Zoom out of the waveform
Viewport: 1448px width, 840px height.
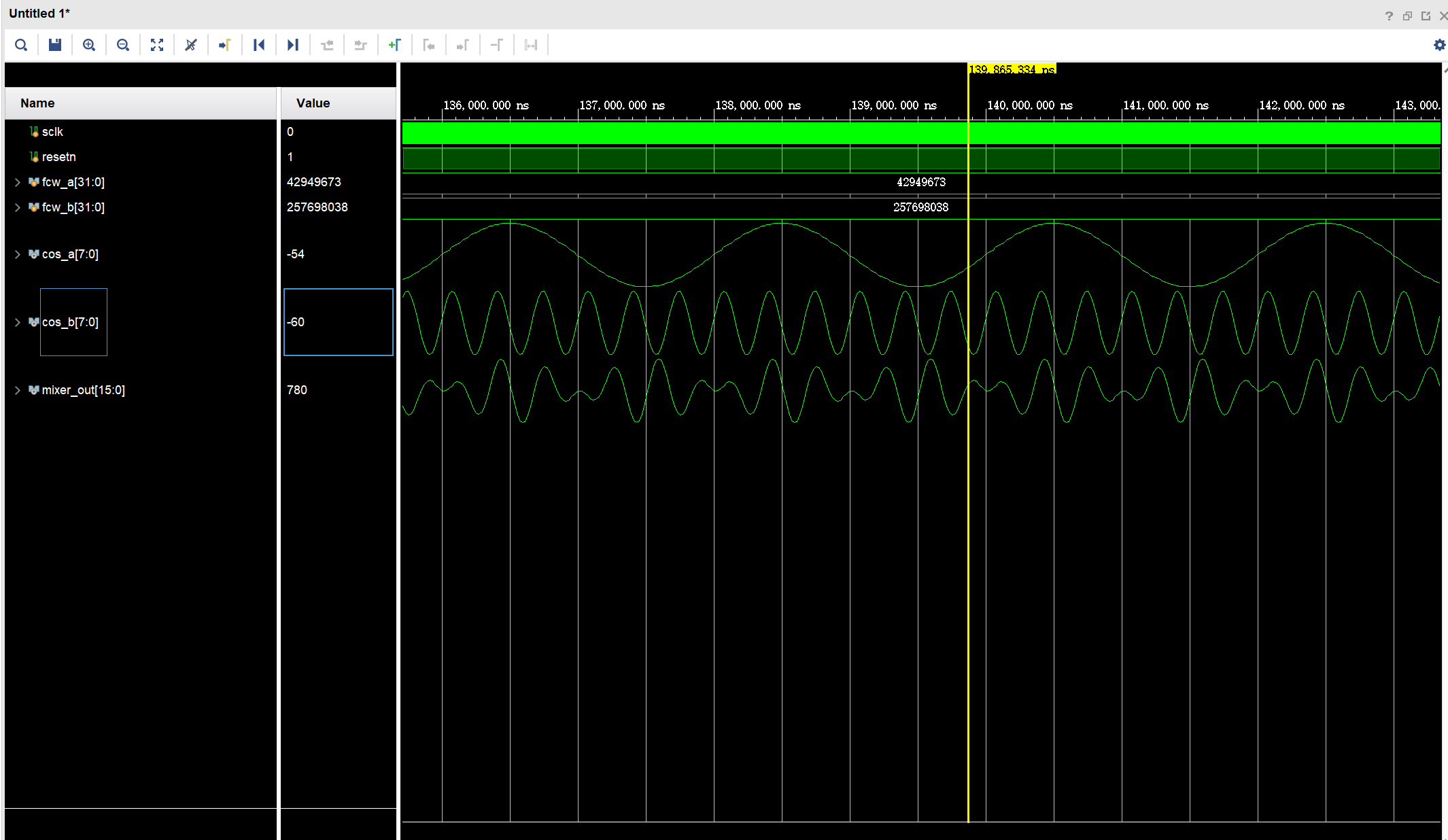pos(123,45)
